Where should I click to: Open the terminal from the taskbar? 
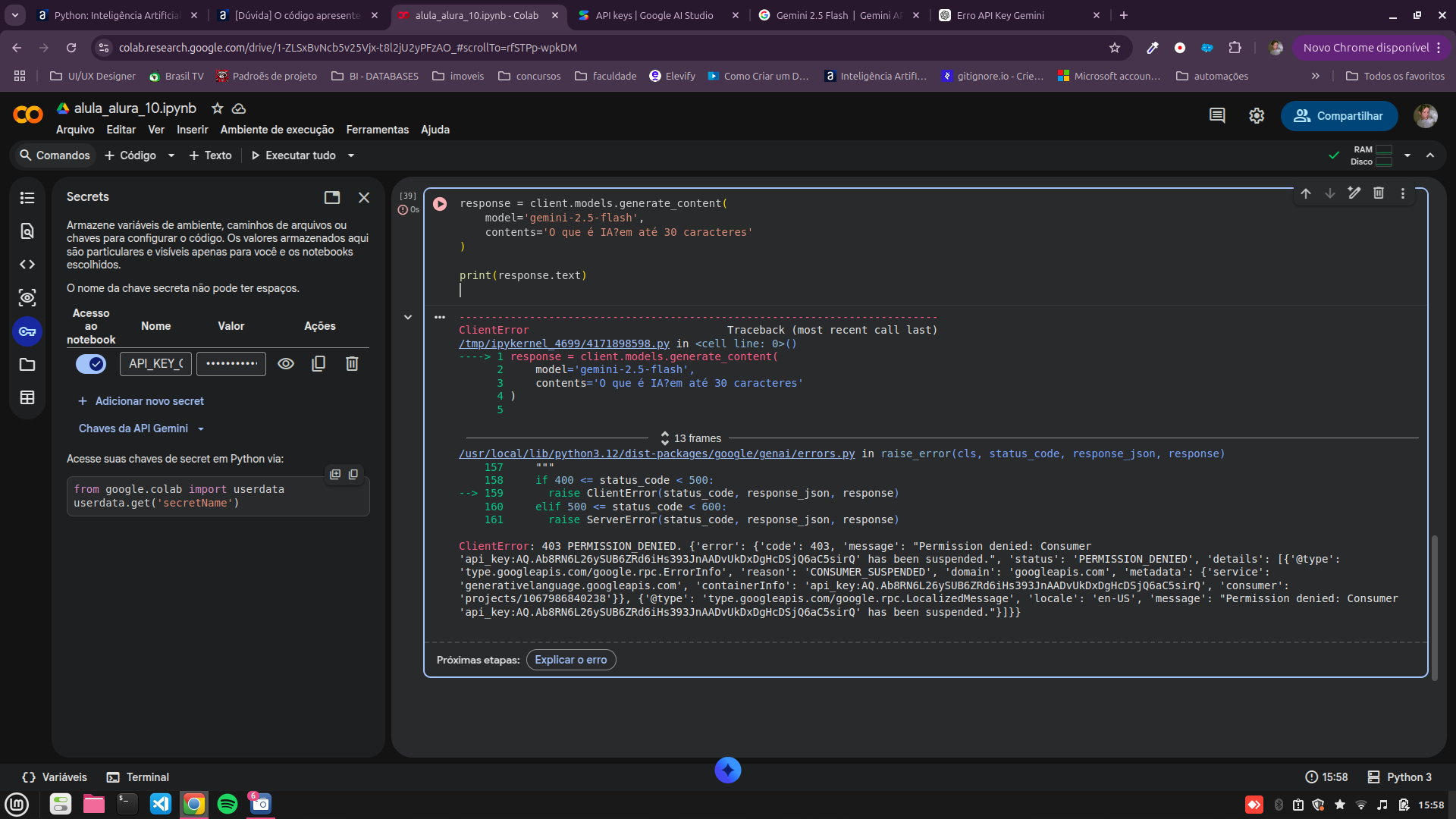127,804
